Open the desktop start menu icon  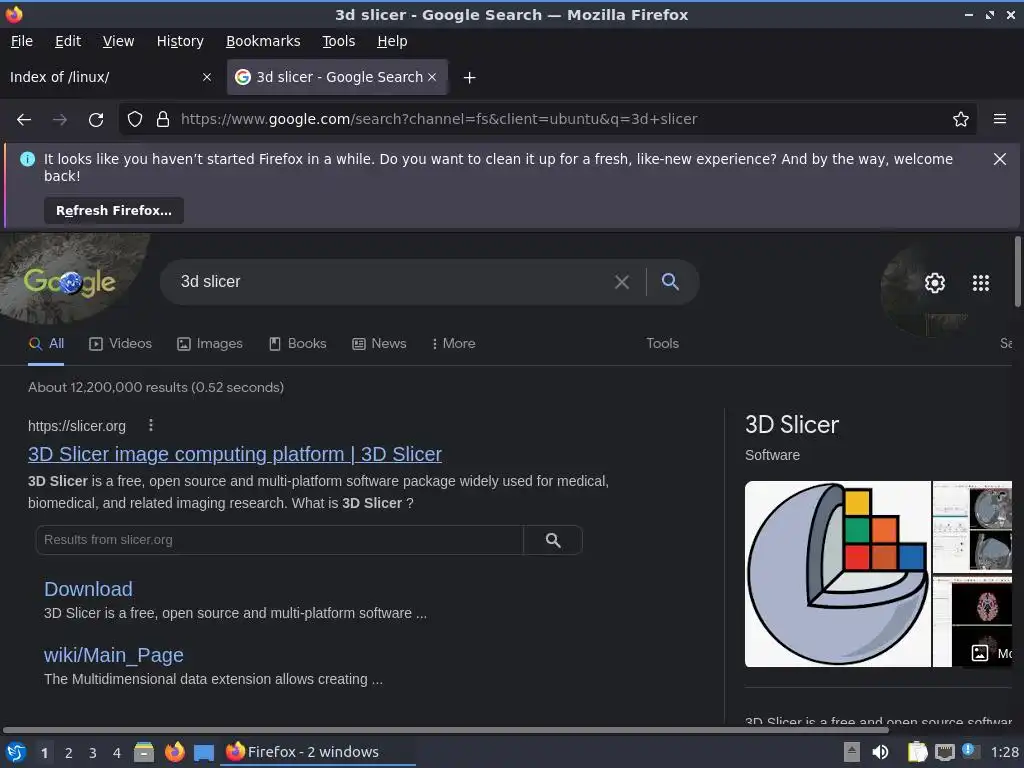[x=16, y=752]
